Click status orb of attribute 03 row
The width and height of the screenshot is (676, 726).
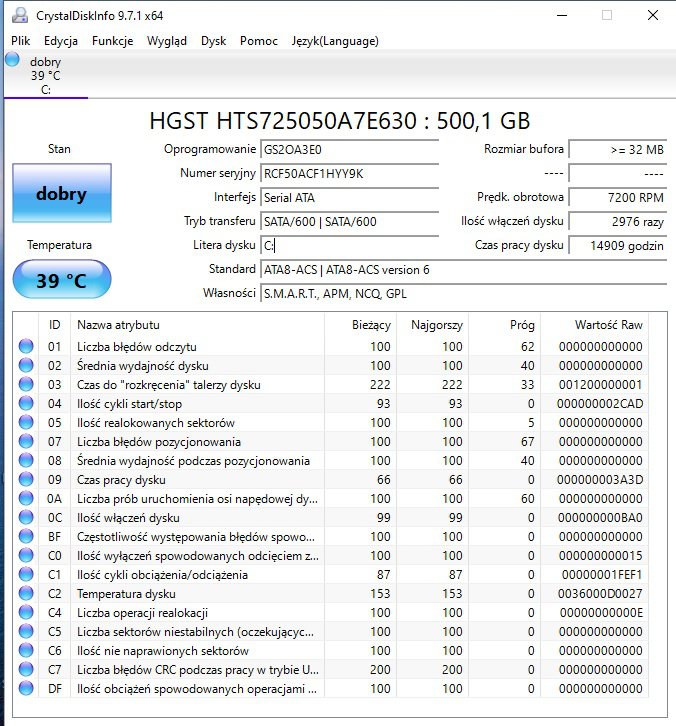pos(26,384)
